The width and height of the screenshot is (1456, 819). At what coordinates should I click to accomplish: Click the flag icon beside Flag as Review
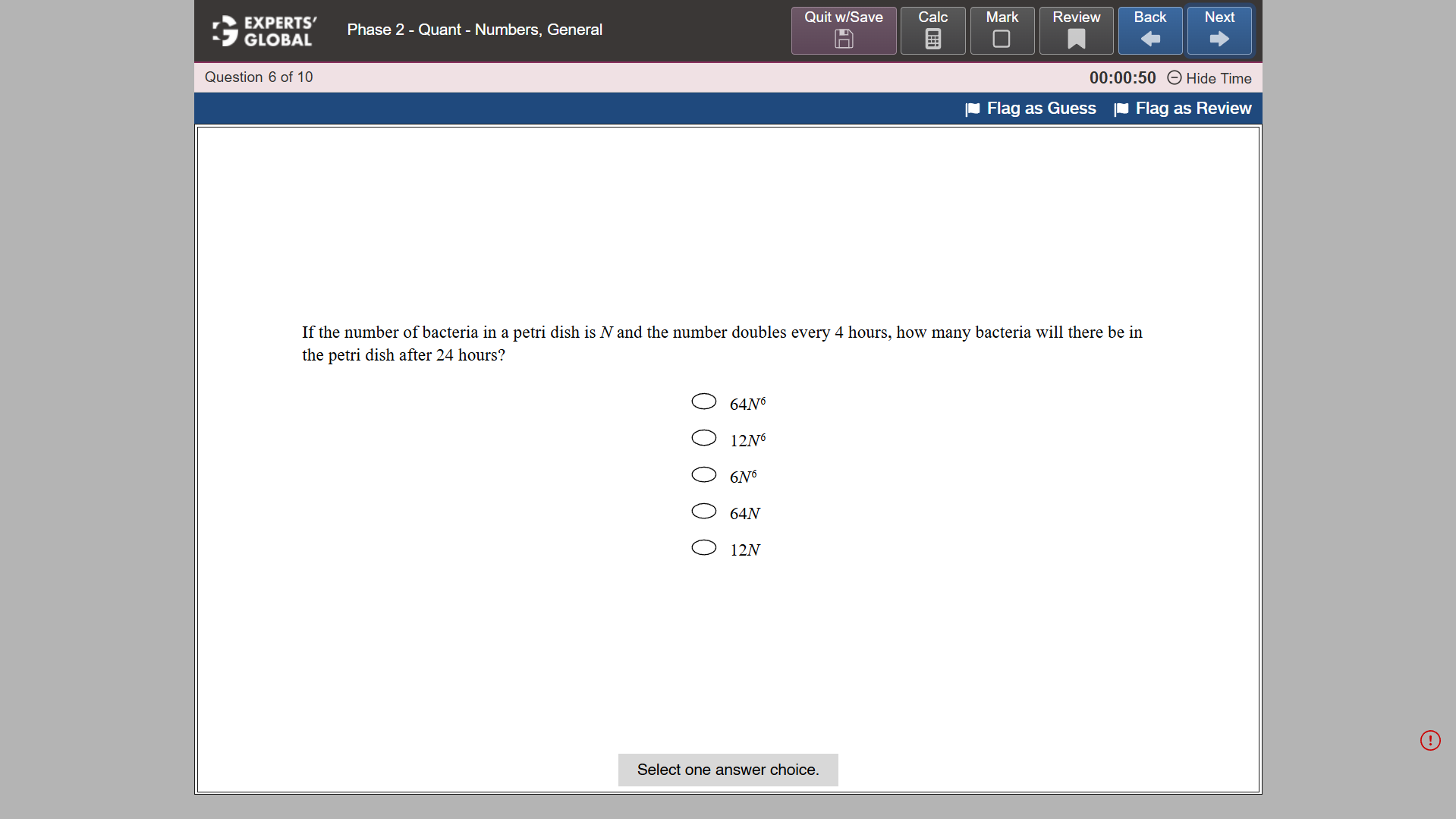(1121, 109)
